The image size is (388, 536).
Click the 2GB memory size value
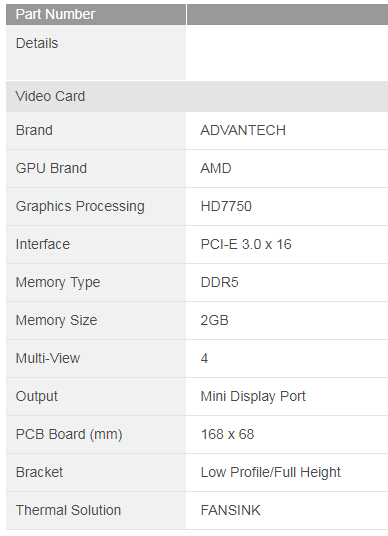[x=214, y=320]
